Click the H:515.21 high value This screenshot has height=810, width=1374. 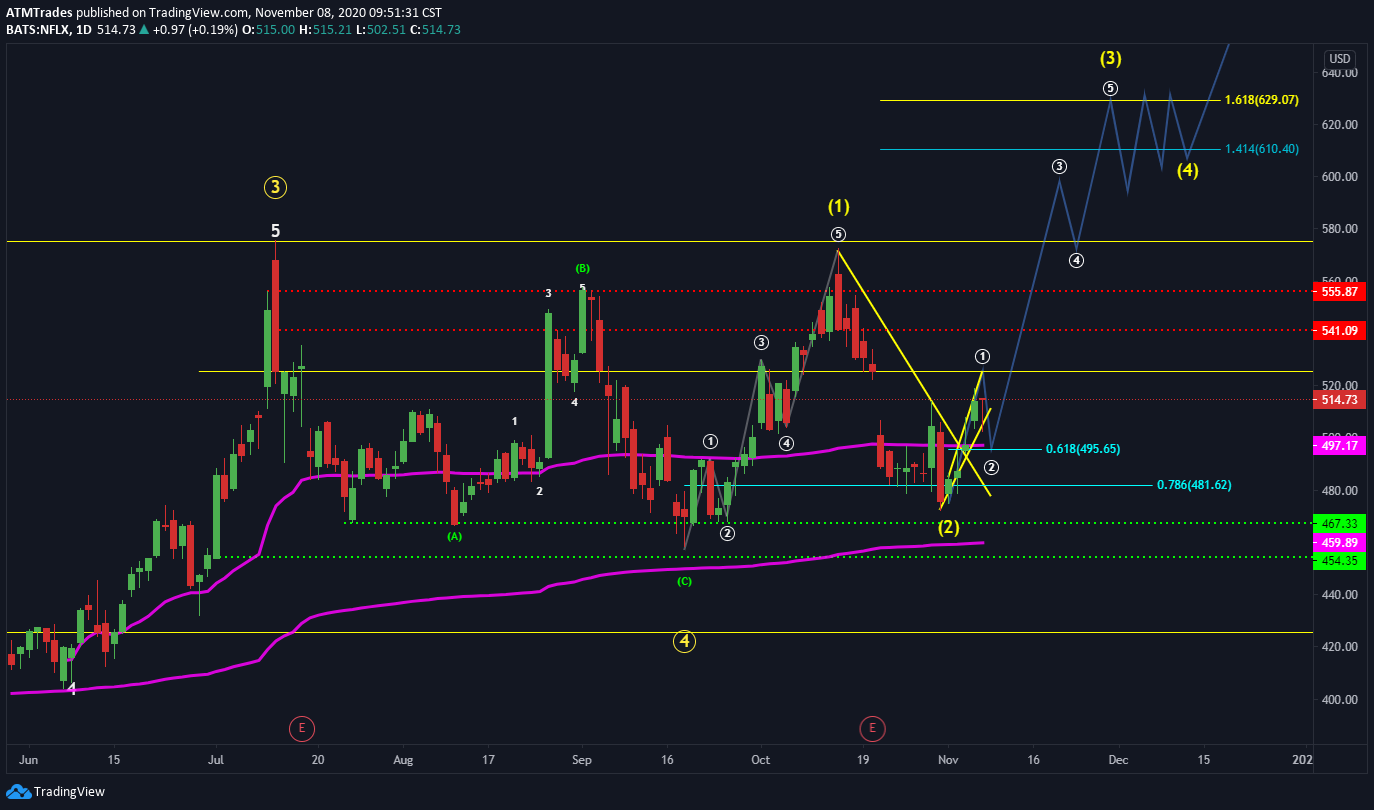tap(325, 30)
